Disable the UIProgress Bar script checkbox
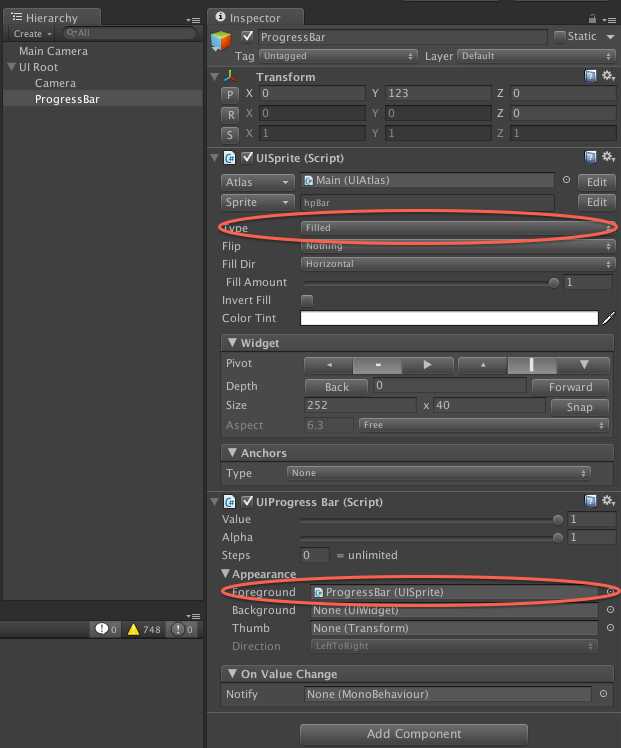Screen dimensions: 621x748 pyautogui.click(x=247, y=501)
